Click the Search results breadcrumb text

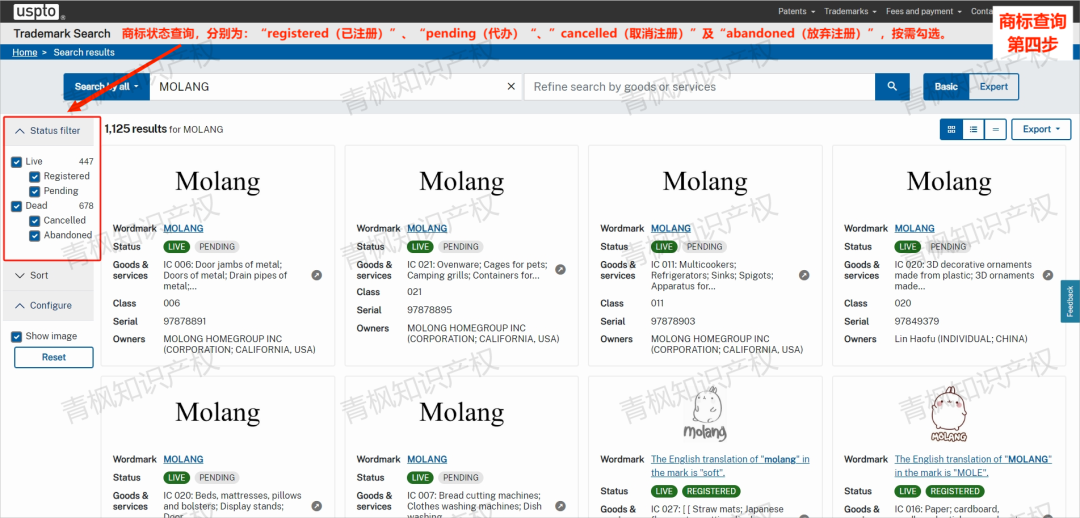pyautogui.click(x=84, y=52)
